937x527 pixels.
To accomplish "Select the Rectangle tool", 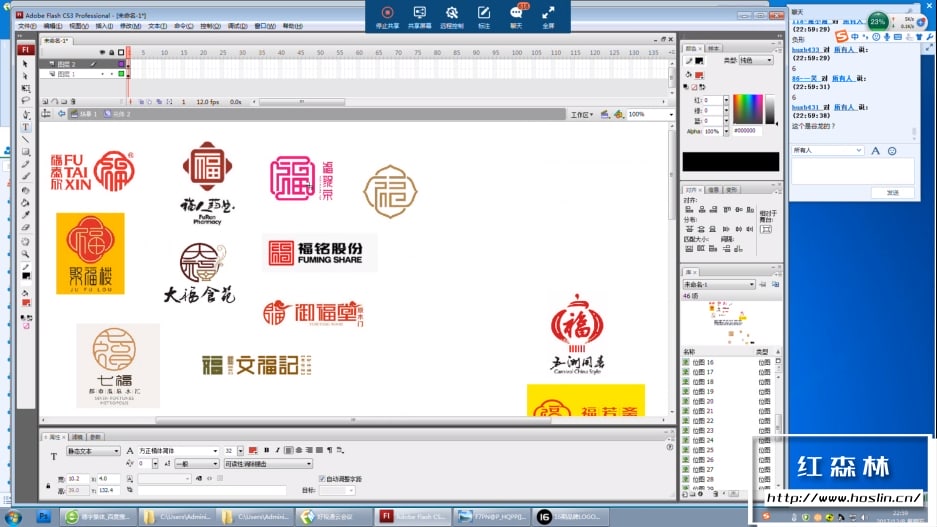I will click(x=26, y=152).
